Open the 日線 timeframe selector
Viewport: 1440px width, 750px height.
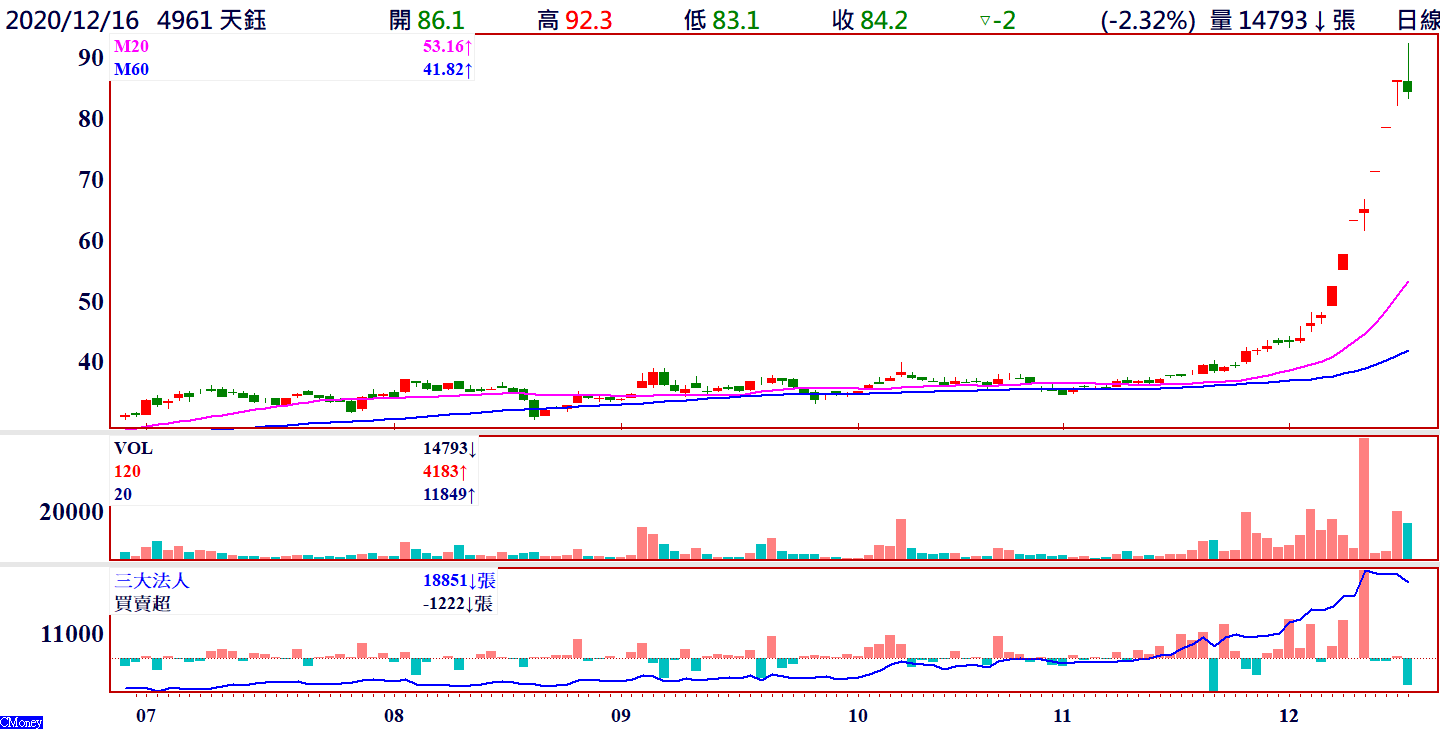[x=1417, y=20]
